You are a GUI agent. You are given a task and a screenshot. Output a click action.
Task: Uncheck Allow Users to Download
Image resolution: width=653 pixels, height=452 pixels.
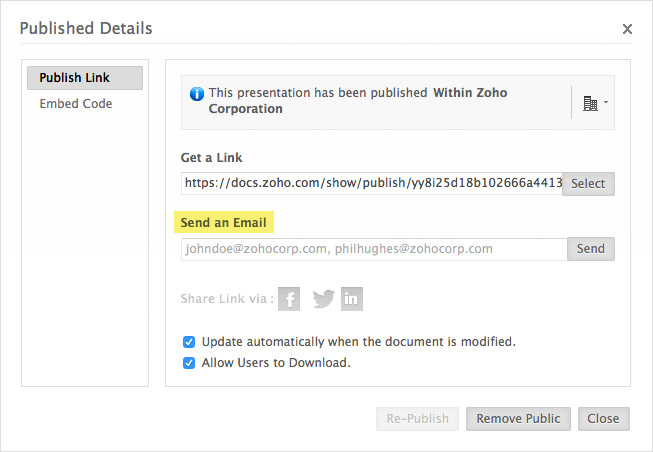pyautogui.click(x=189, y=363)
